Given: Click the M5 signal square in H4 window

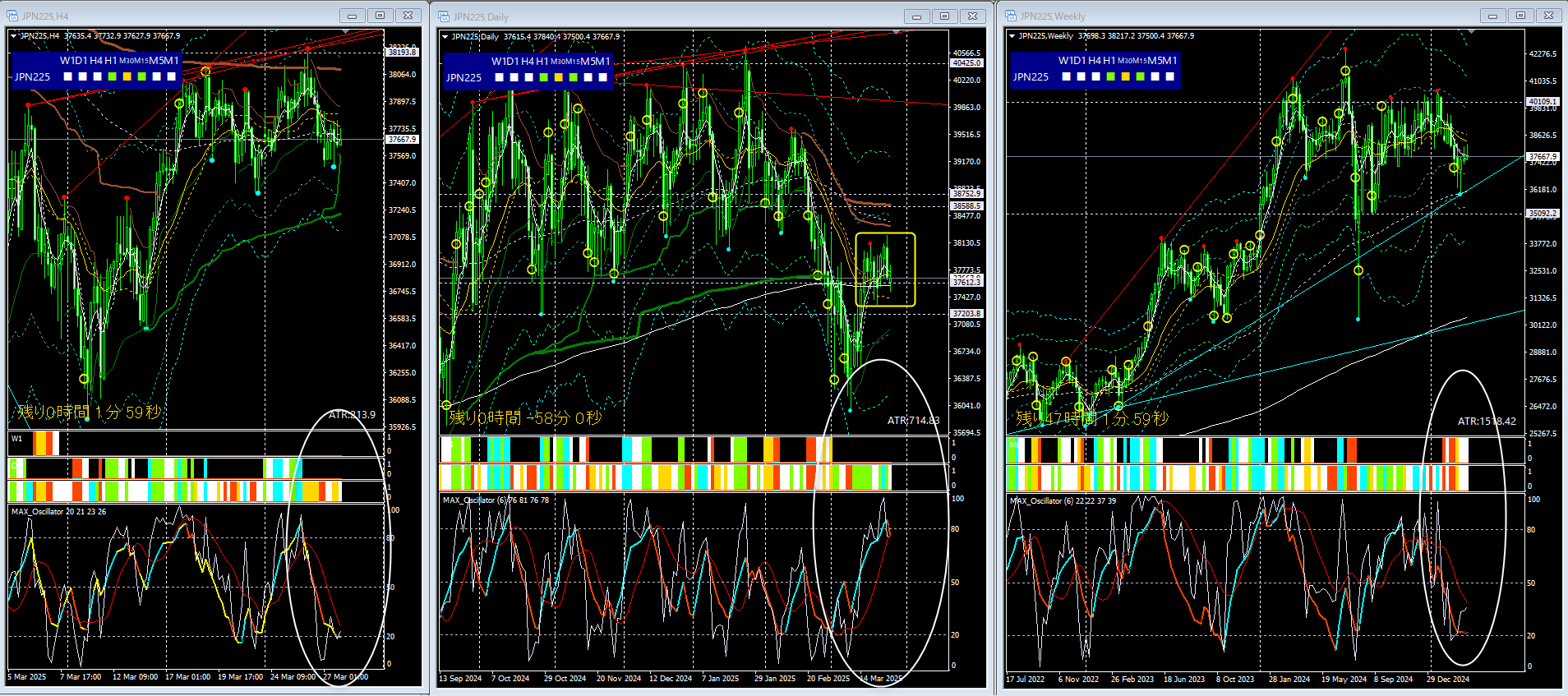Looking at the screenshot, I should point(157,76).
